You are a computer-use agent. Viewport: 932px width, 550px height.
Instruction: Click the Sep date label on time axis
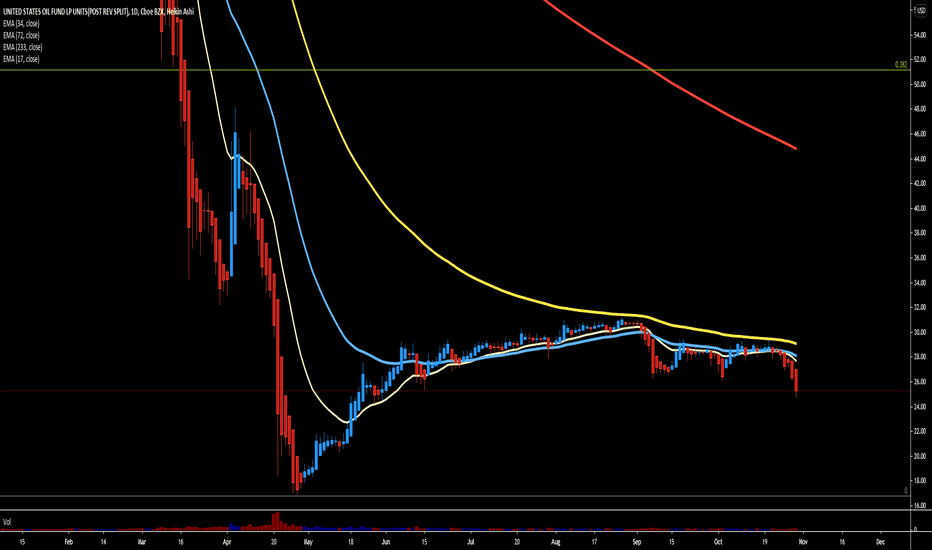(x=637, y=542)
